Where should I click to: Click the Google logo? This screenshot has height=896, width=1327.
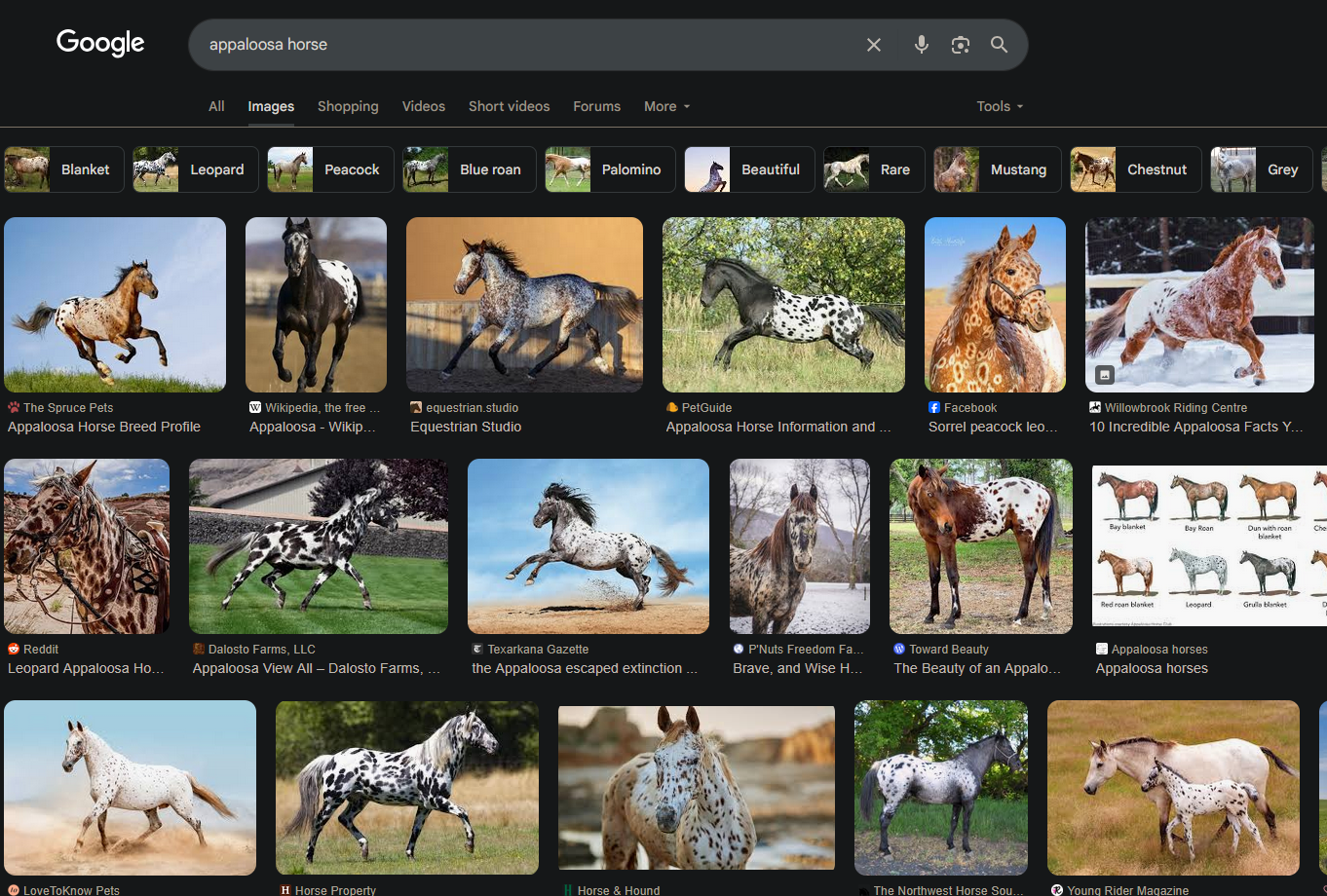100,43
